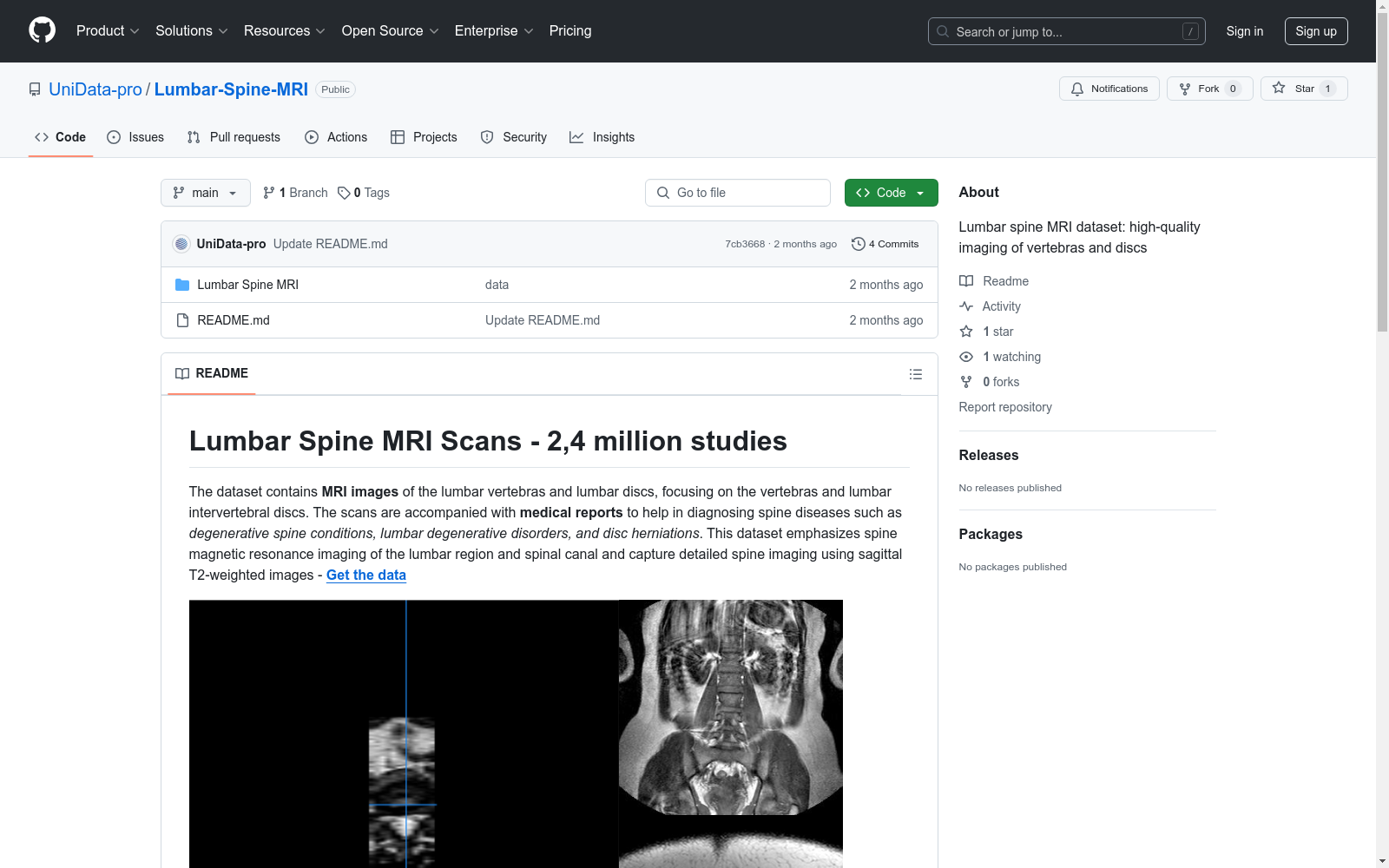
Task: View the 1 watching link
Action: click(x=1000, y=357)
